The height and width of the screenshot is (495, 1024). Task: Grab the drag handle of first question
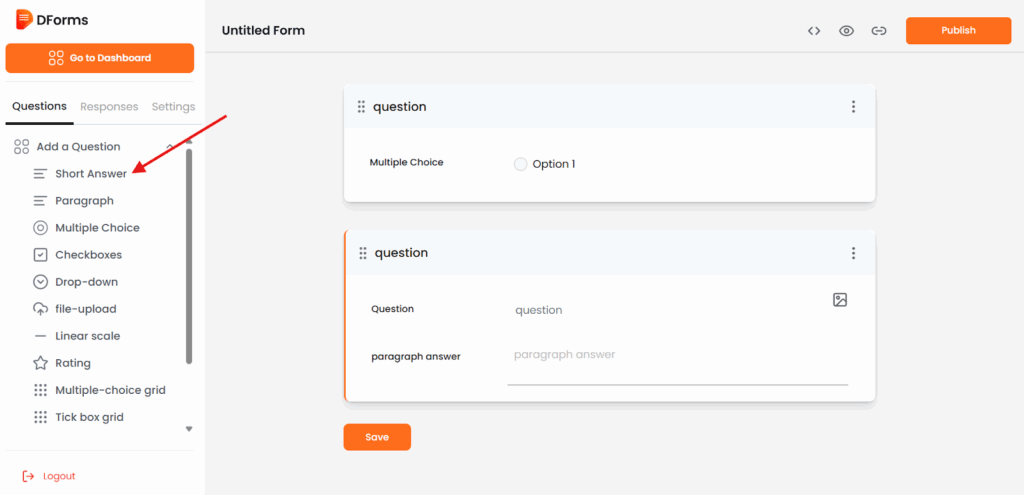coord(361,107)
